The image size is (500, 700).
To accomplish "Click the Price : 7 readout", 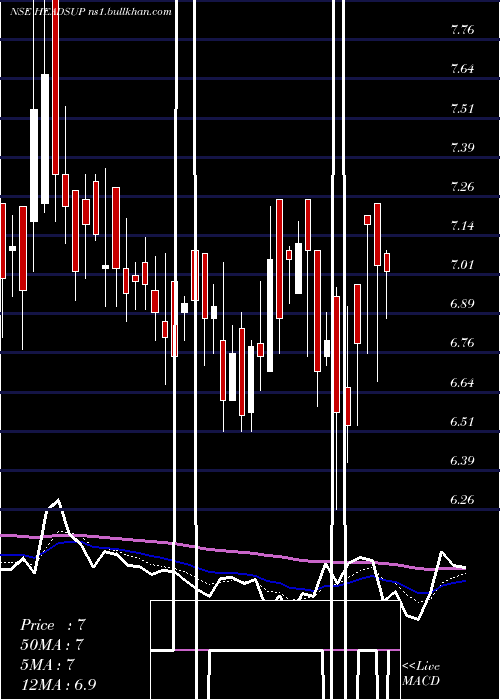I will (x=53, y=625).
